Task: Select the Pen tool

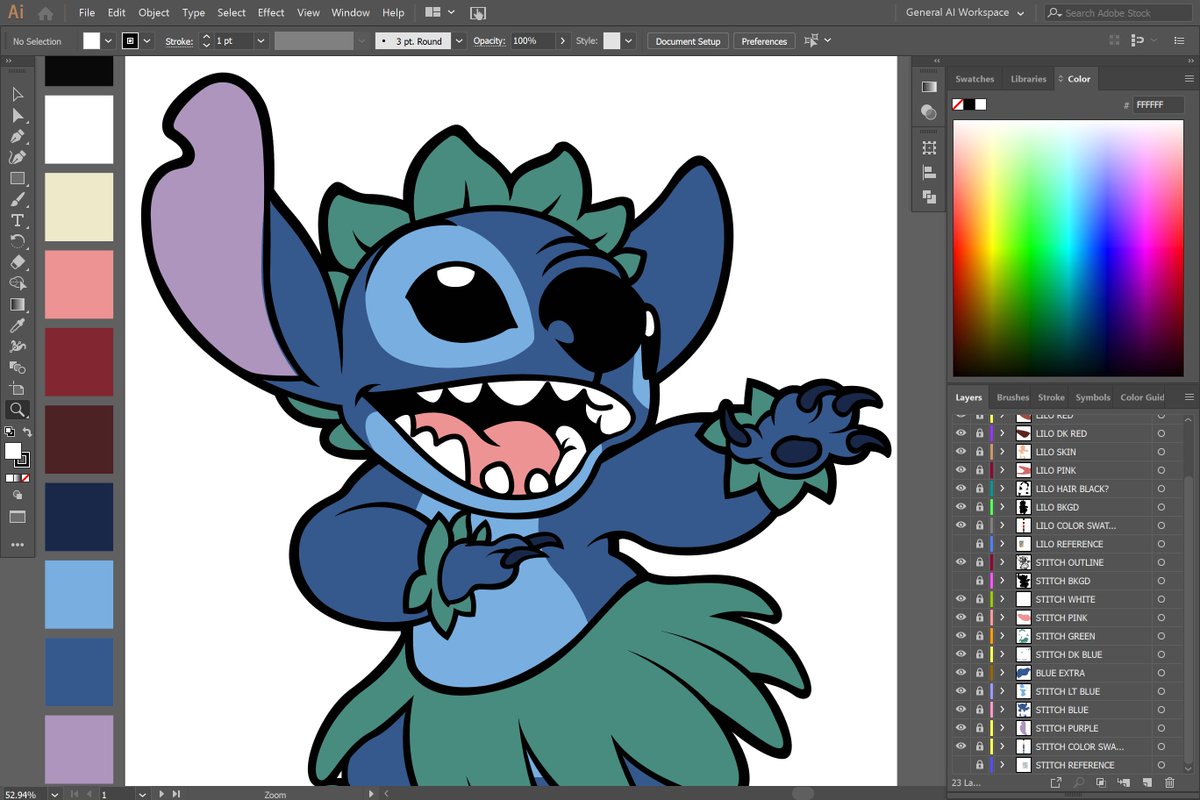Action: pos(17,136)
